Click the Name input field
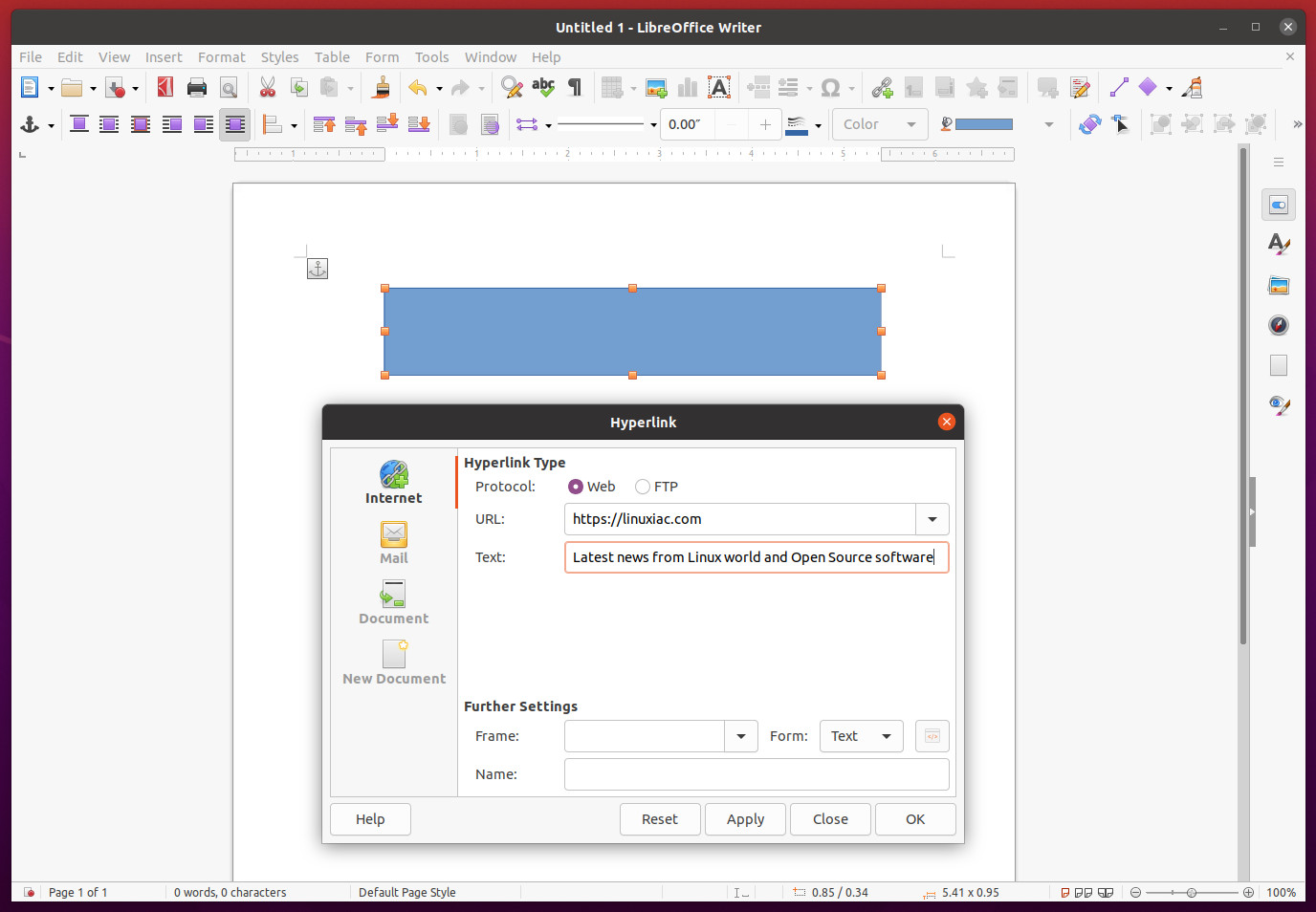This screenshot has height=912, width=1316. [x=757, y=774]
